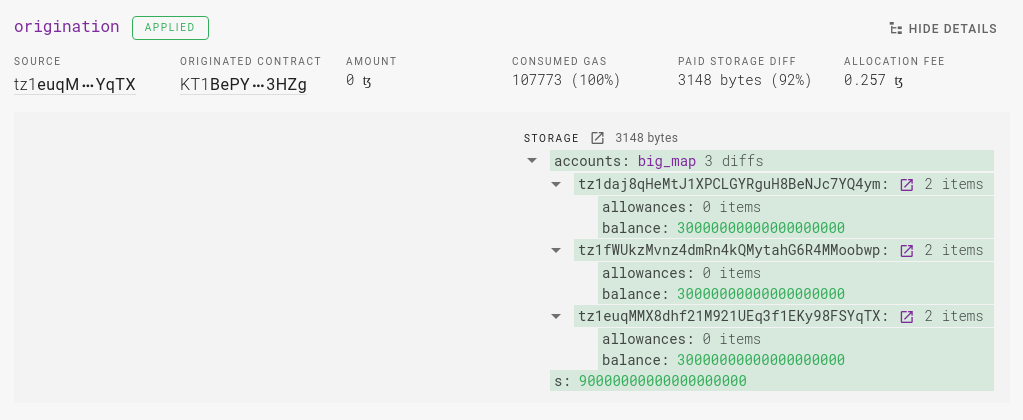Click HIDE DETAILS button
Image resolution: width=1023 pixels, height=420 pixels.
click(x=943, y=29)
